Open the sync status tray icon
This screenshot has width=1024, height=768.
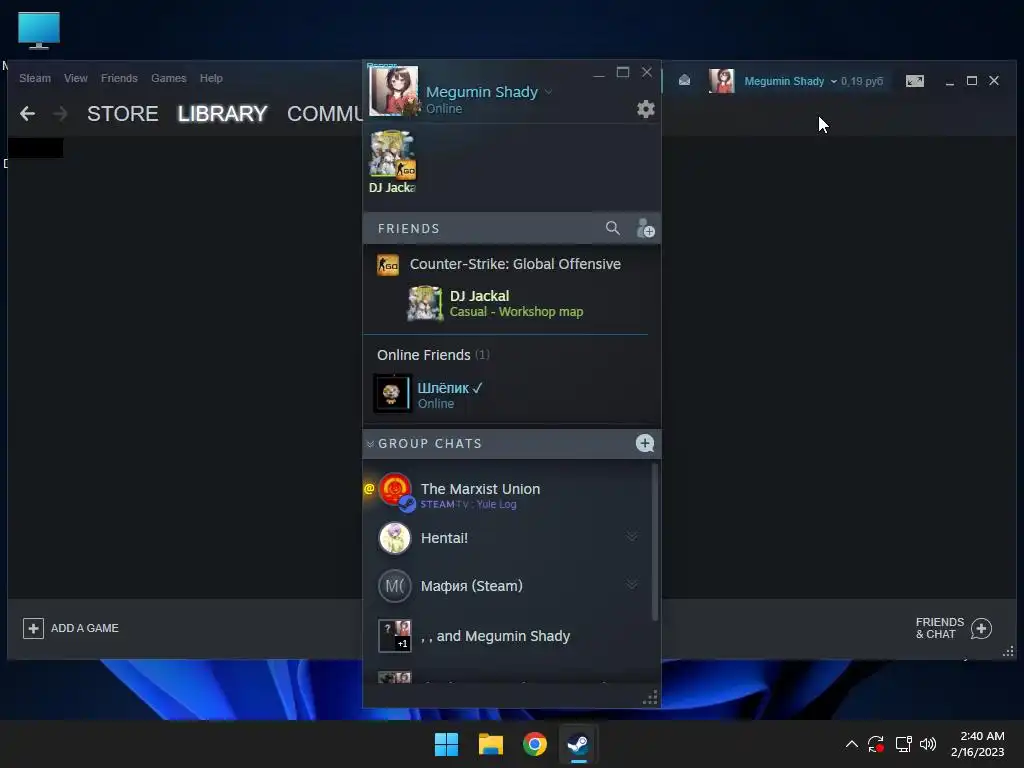pyautogui.click(x=876, y=744)
